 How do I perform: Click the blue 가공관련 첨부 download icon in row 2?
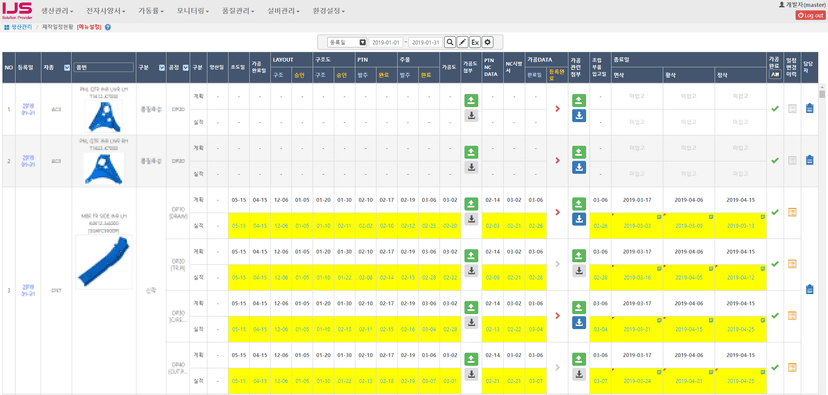coord(579,167)
